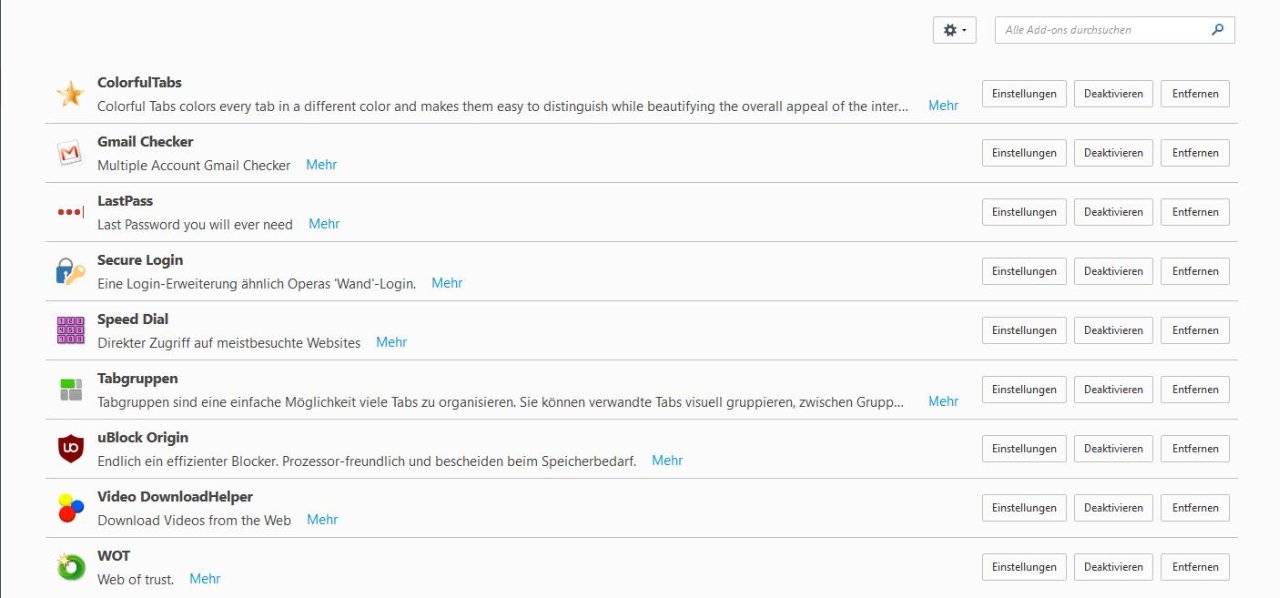
Task: Select the Tabgruppen green squares icon
Action: [70, 389]
